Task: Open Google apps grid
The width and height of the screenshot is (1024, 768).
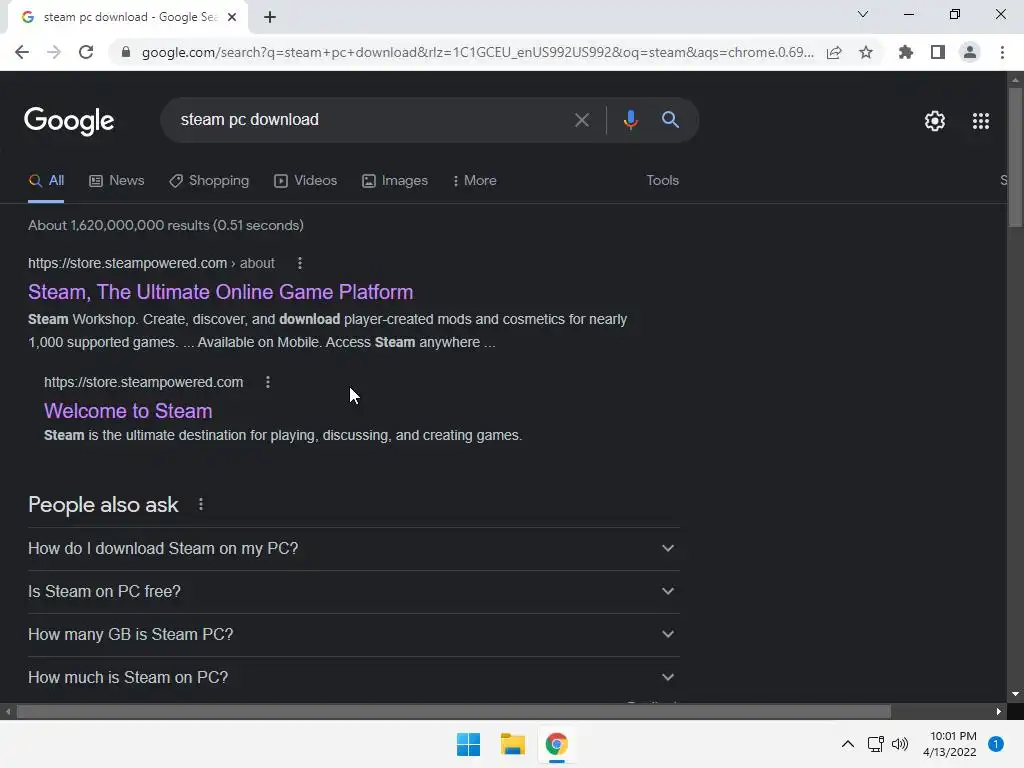Action: pyautogui.click(x=981, y=121)
